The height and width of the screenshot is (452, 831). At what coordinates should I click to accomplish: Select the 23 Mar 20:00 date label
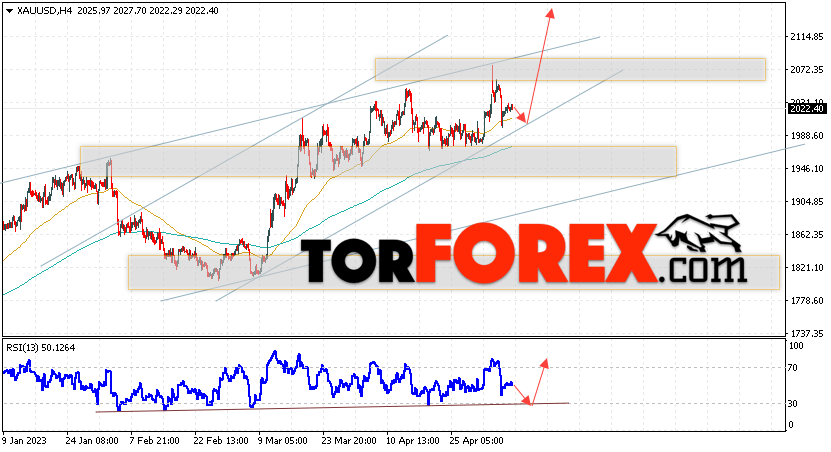pos(349,440)
